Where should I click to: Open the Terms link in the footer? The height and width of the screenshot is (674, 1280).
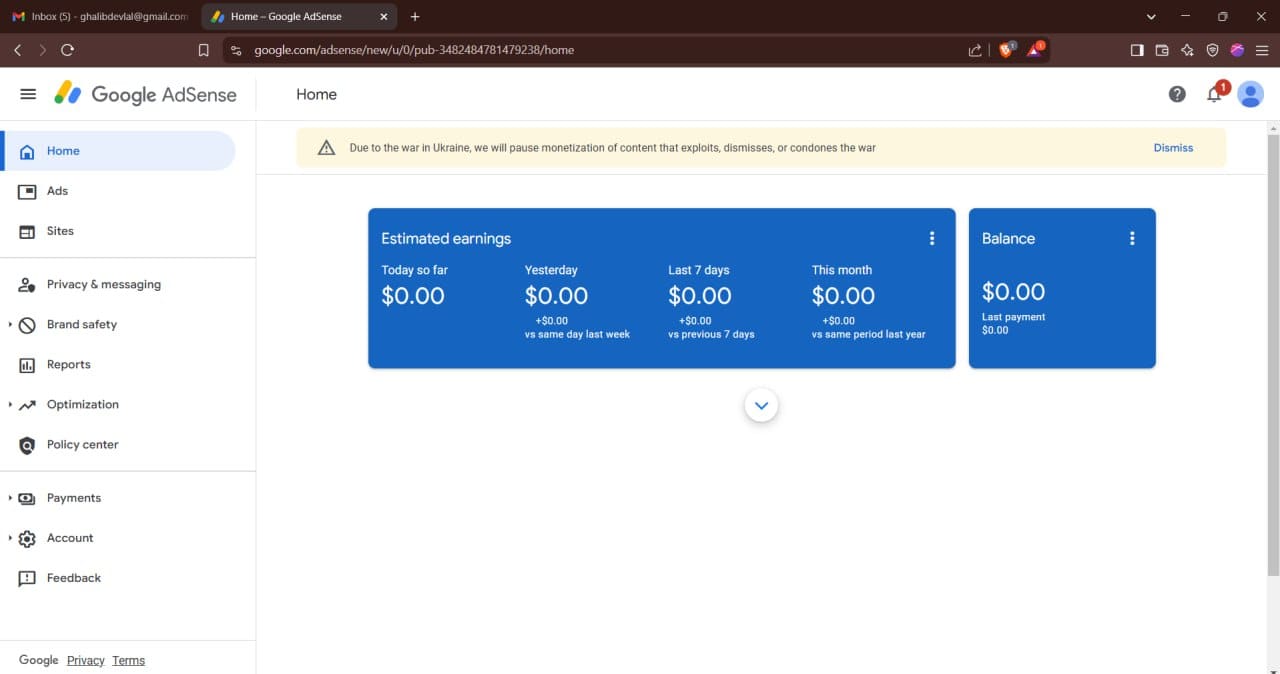coord(128,660)
